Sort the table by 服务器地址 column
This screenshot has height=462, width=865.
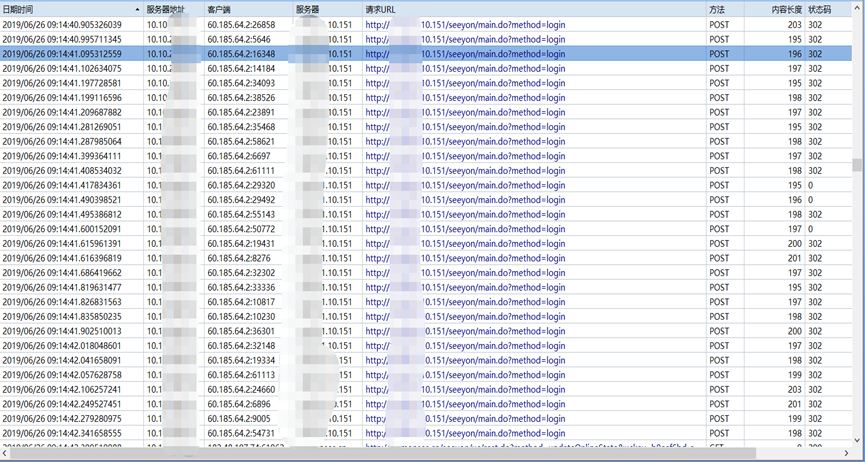click(166, 9)
